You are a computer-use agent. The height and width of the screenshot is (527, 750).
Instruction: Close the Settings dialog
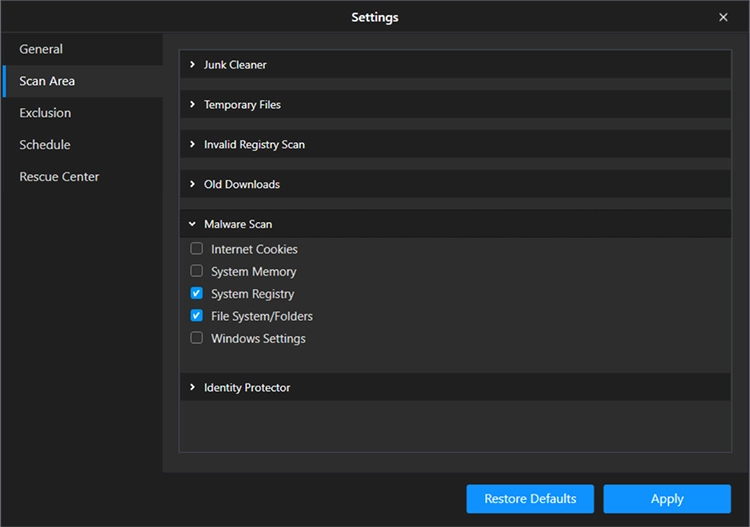[723, 17]
